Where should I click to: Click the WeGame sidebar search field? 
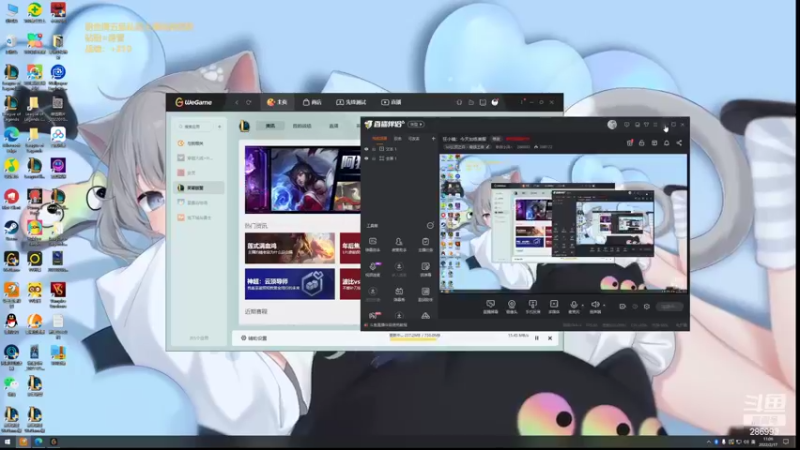[195, 127]
